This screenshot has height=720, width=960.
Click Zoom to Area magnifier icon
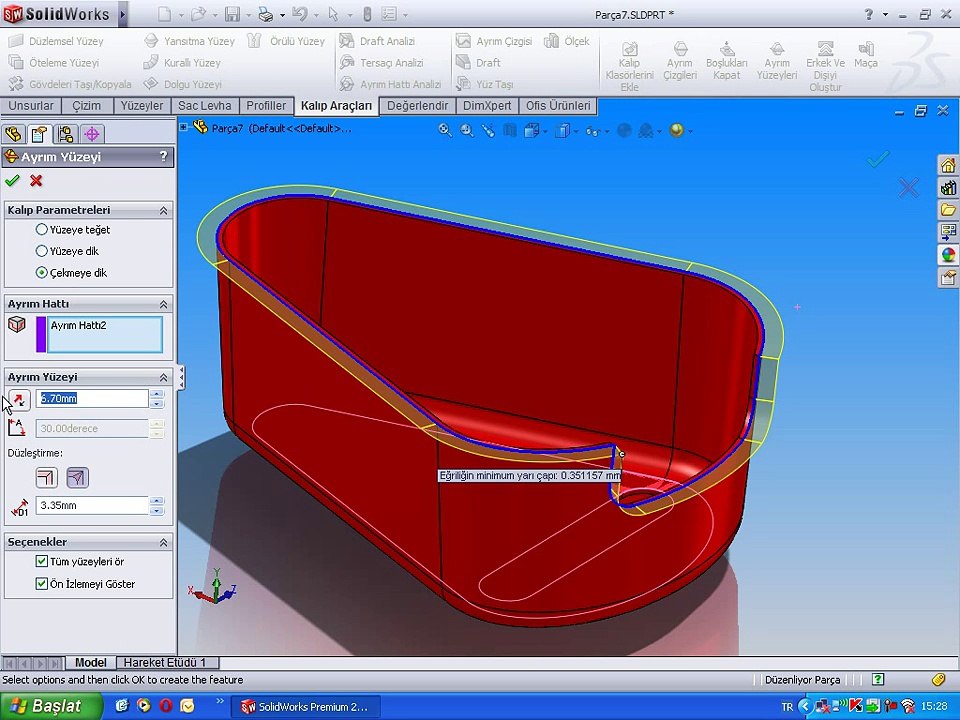[x=467, y=130]
